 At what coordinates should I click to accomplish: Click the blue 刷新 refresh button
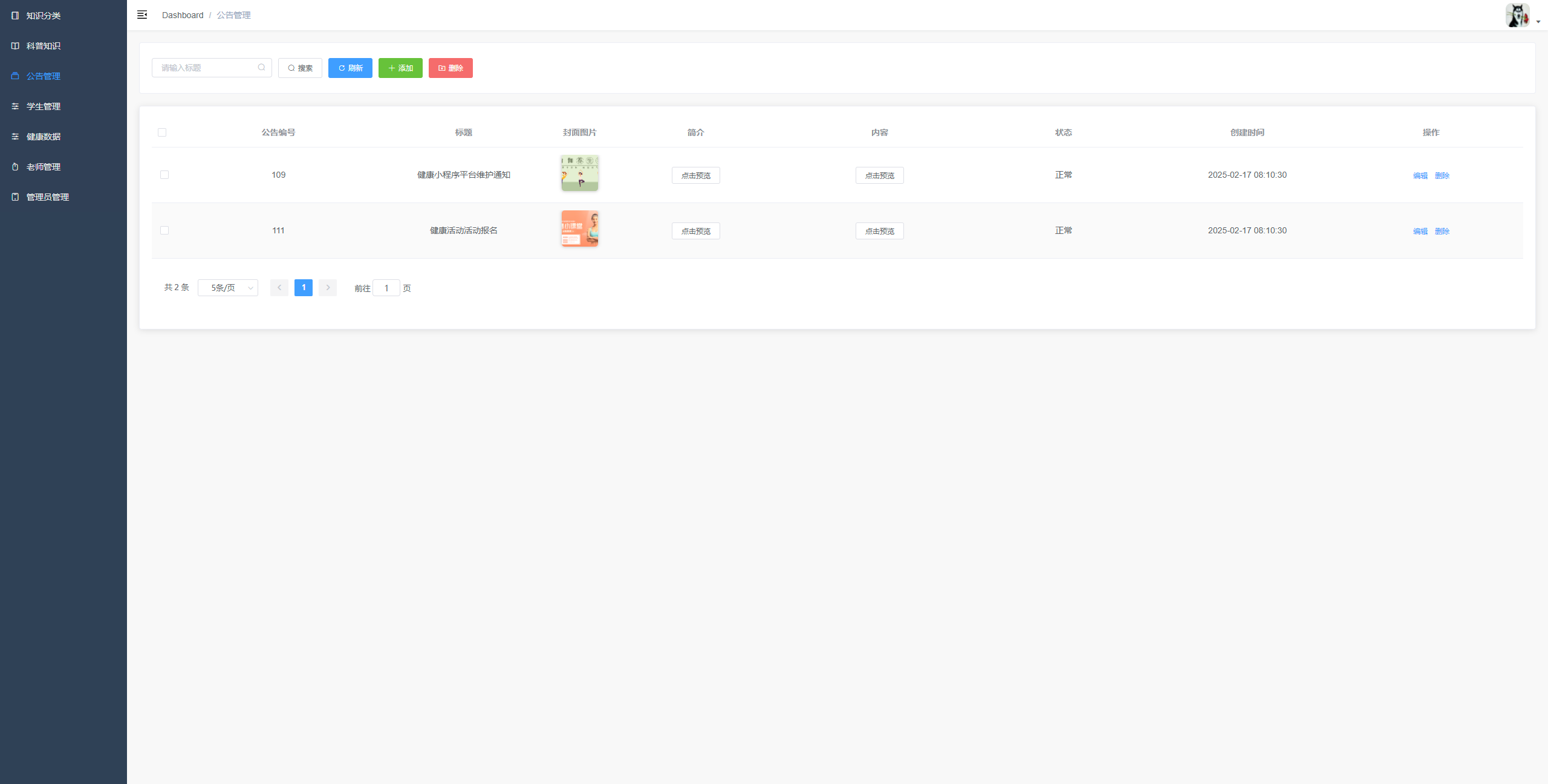coord(350,68)
